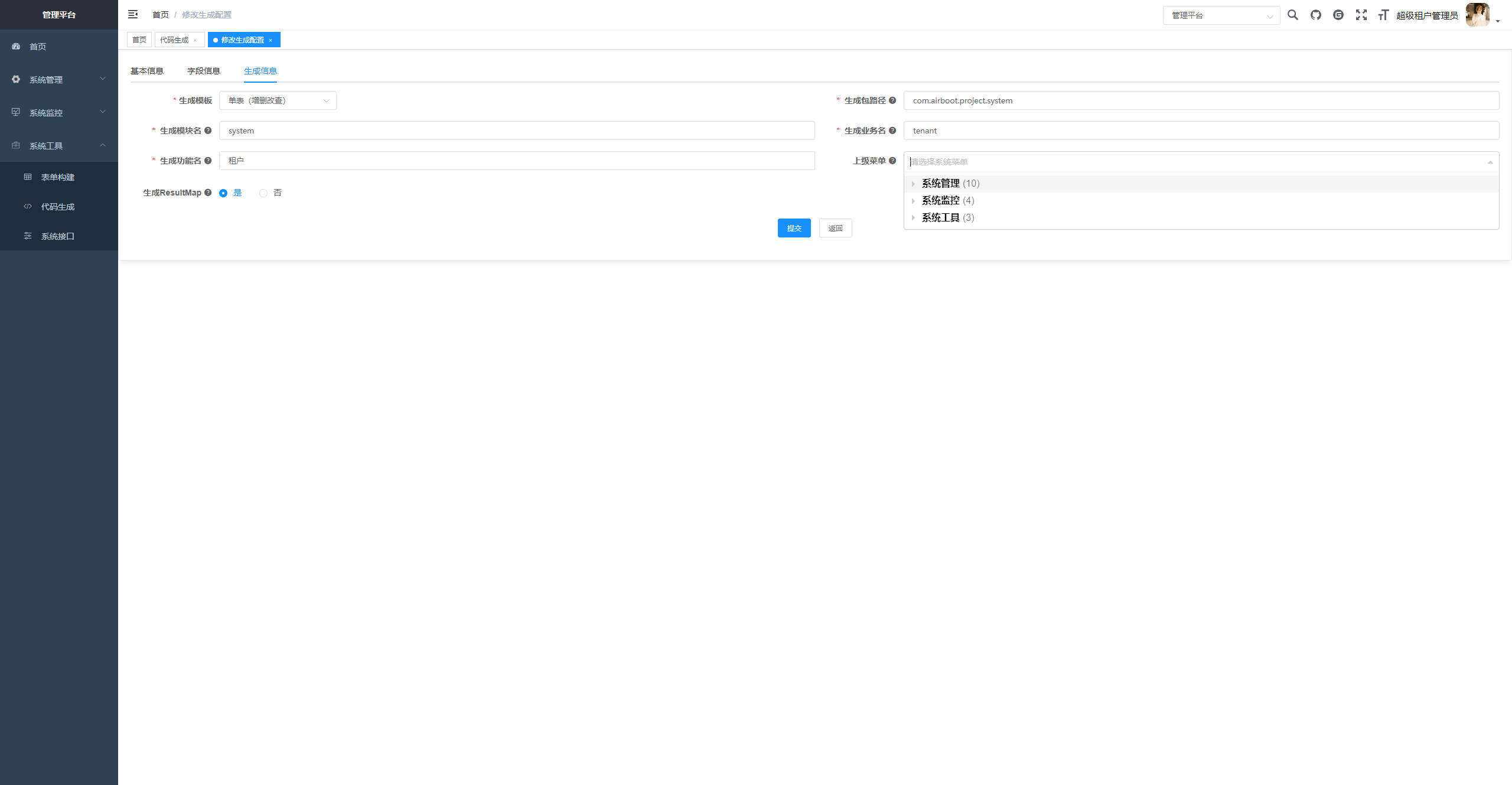Screen dimensions: 1512x785
Task: Click the 生成包路径 help icon
Action: pyautogui.click(x=892, y=100)
